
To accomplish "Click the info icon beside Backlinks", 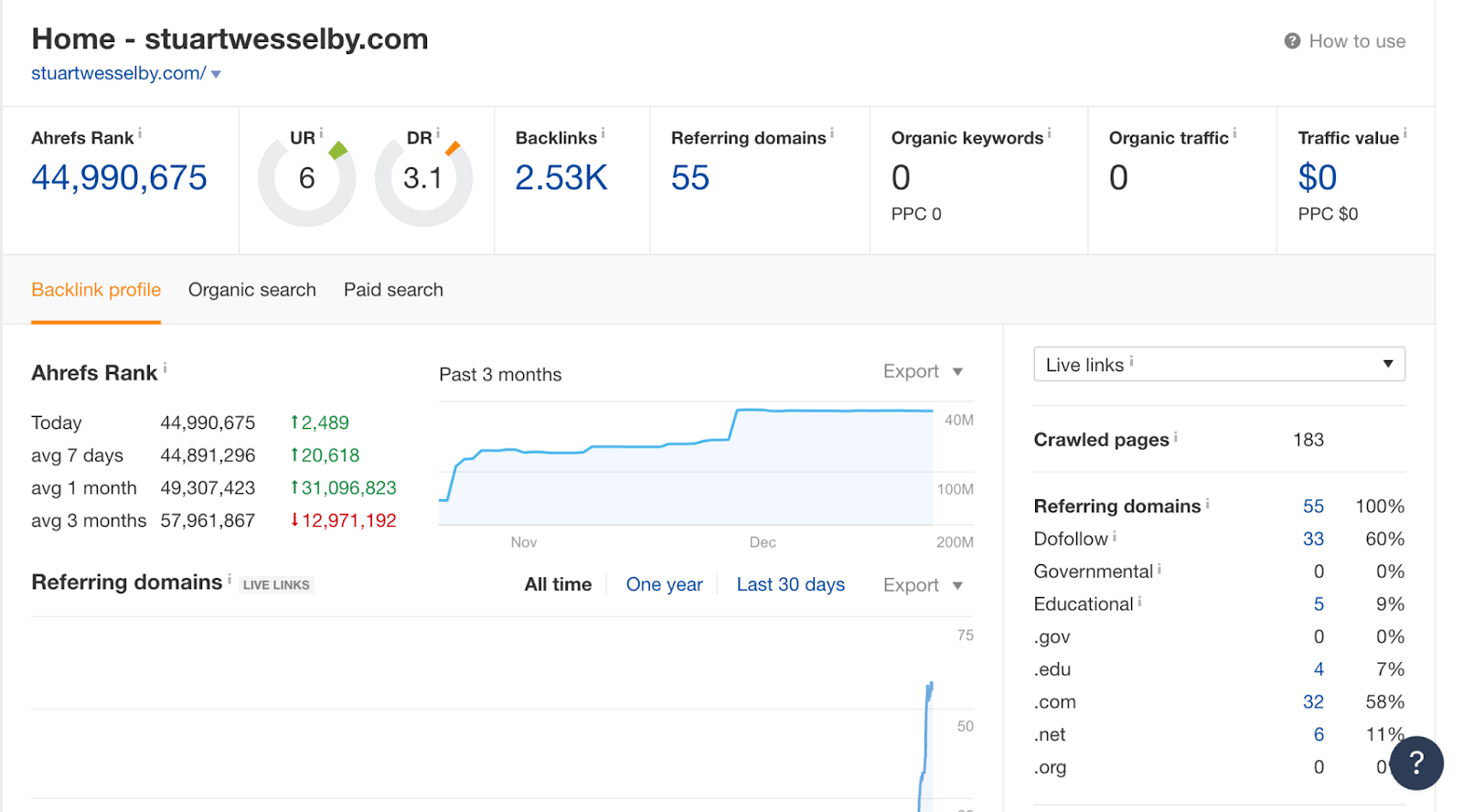I will [603, 134].
